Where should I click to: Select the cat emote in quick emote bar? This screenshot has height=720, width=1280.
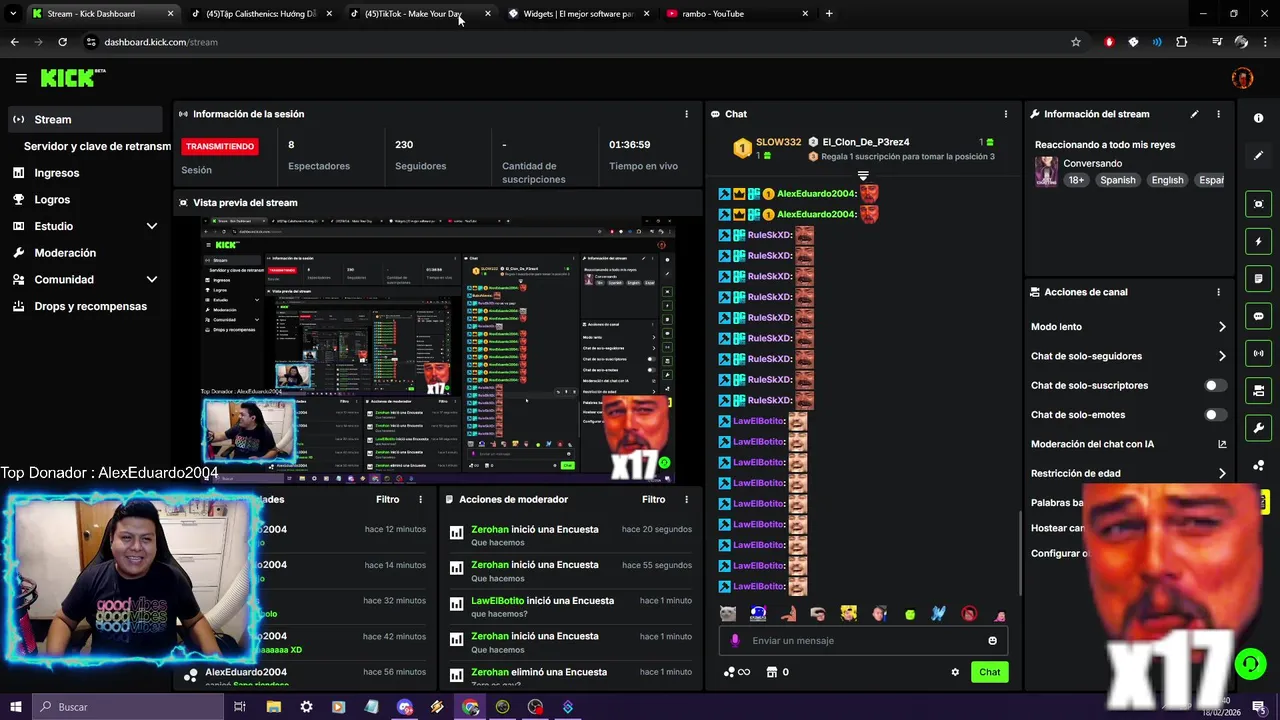[x=728, y=614]
